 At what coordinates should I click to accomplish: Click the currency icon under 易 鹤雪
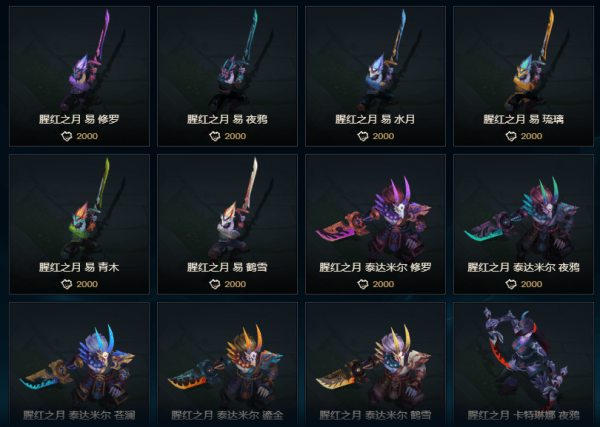coord(215,284)
